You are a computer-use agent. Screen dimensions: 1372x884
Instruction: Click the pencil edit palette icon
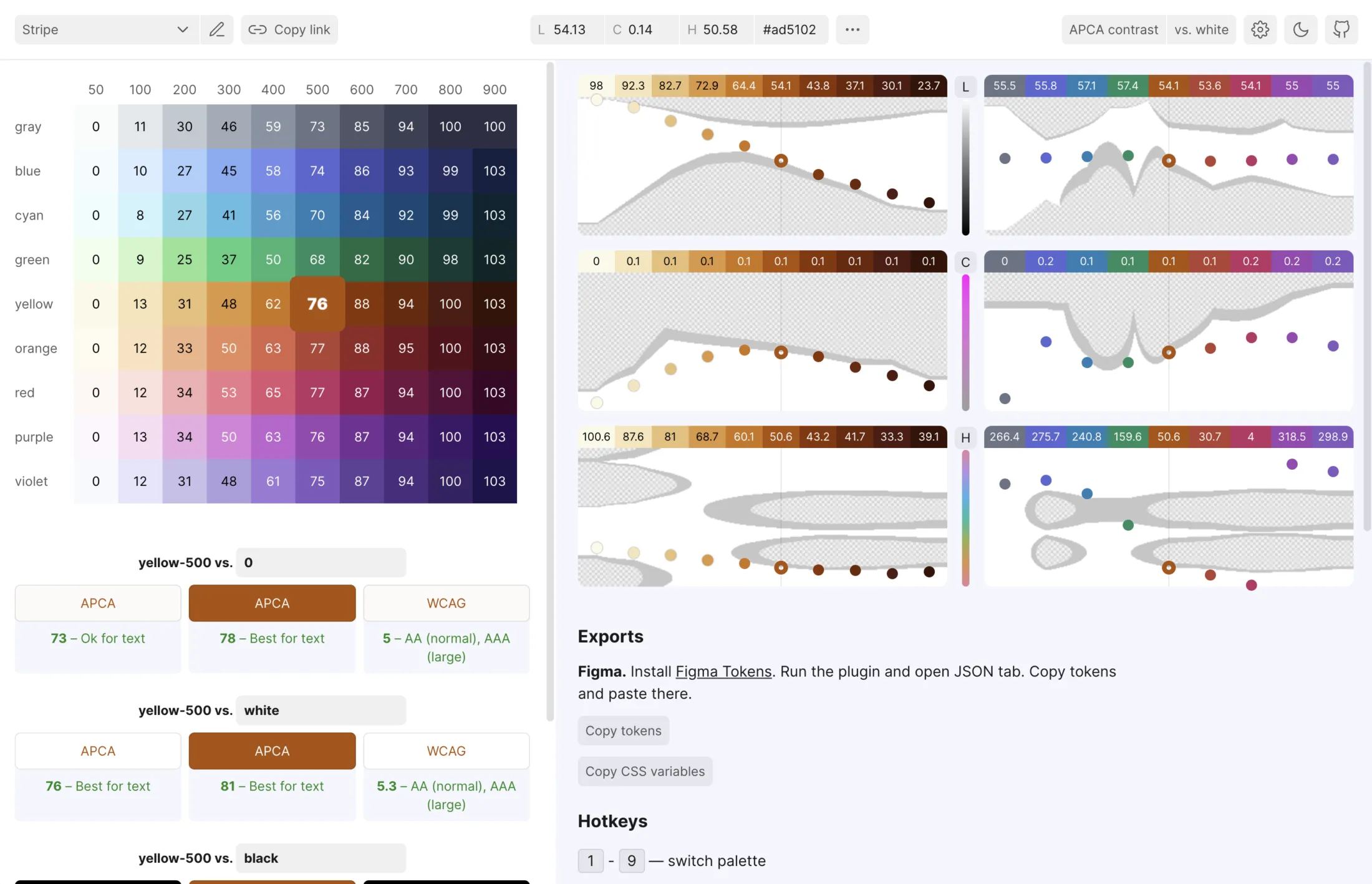click(x=216, y=29)
